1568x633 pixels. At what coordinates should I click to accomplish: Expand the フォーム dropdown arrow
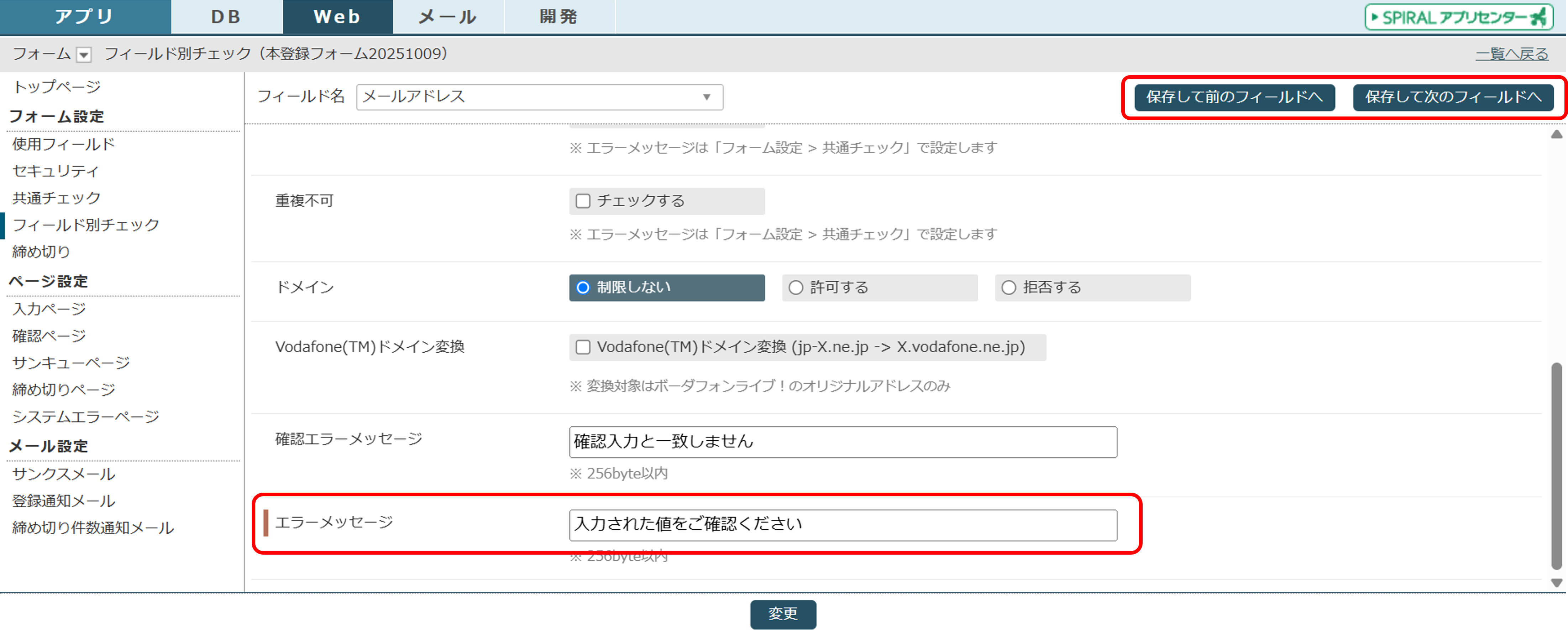click(x=84, y=55)
